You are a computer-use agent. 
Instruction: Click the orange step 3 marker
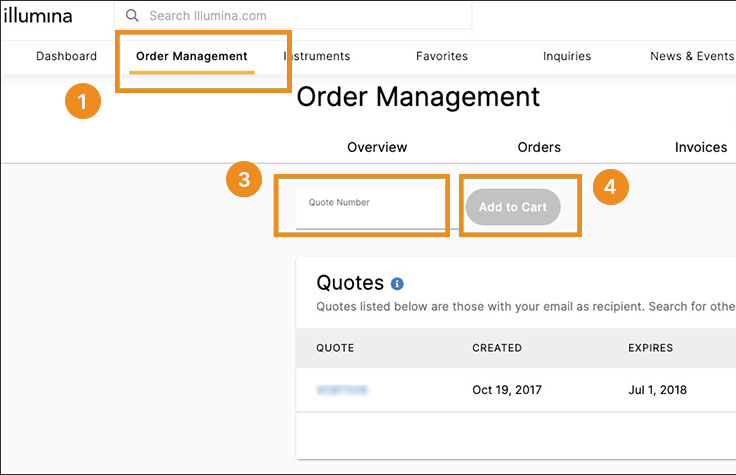244,181
